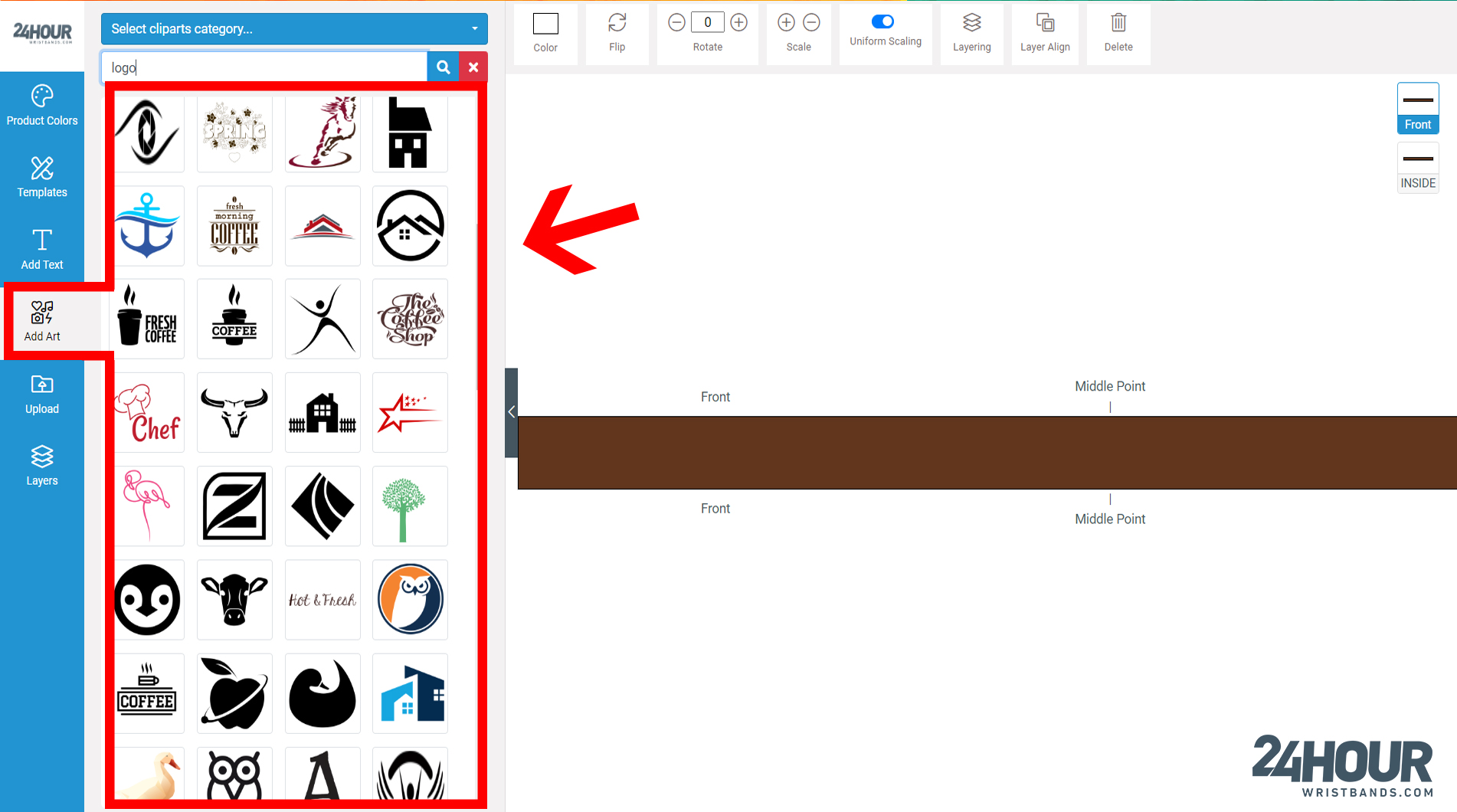Select the circle house roof clipart
Screen dimensions: 1457x812
pyautogui.click(x=410, y=226)
